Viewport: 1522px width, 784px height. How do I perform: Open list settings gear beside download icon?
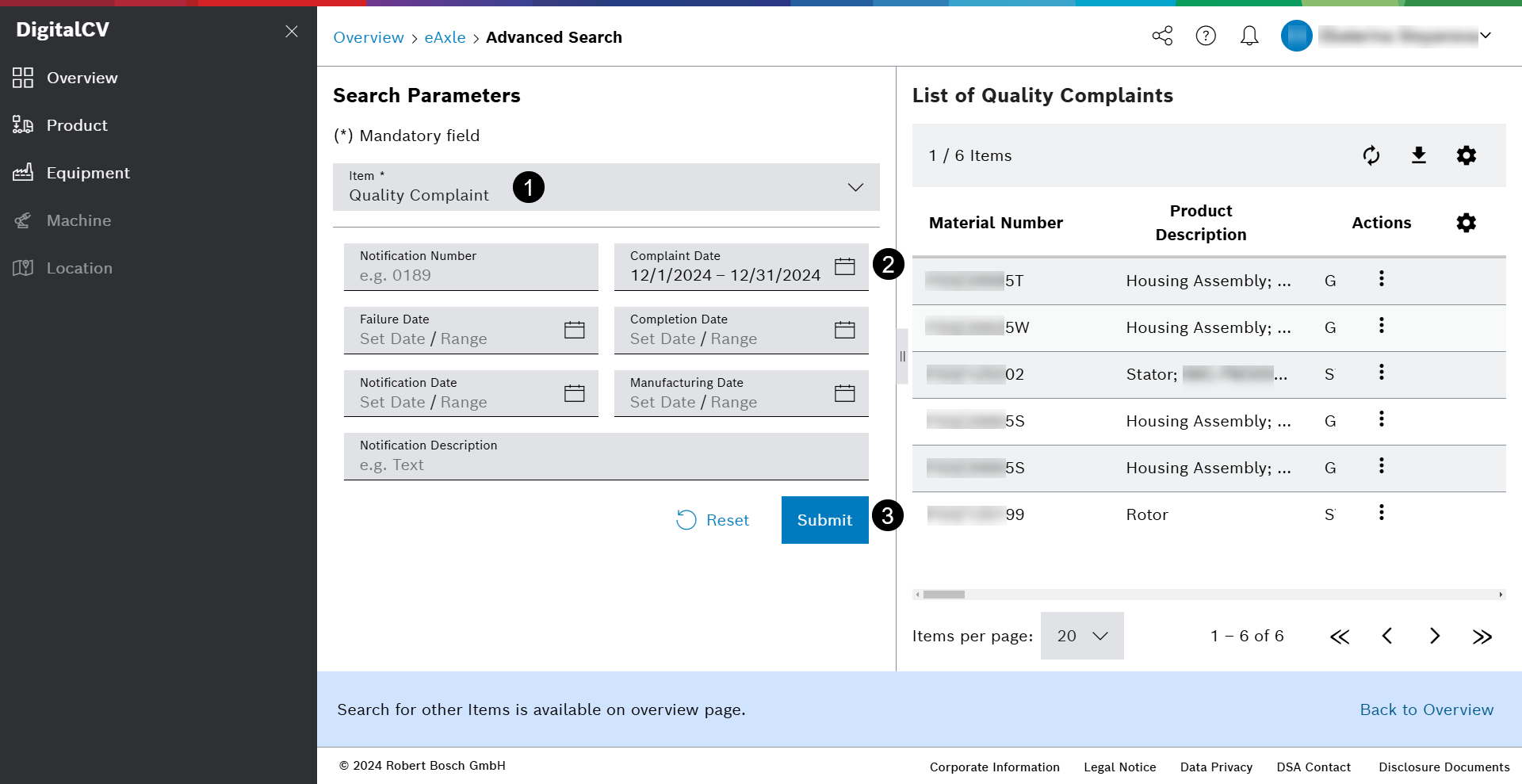1467,155
